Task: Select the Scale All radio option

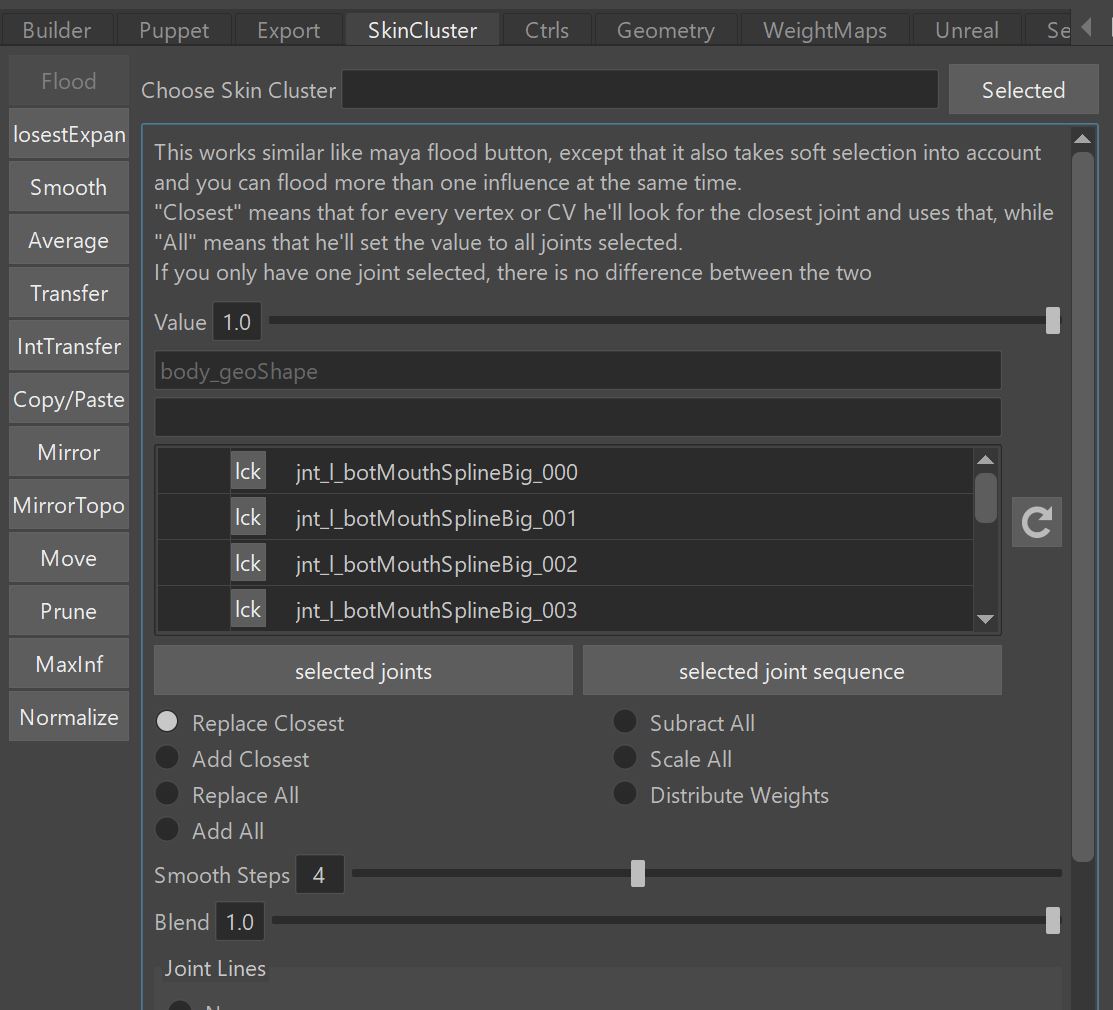Action: tap(625, 757)
